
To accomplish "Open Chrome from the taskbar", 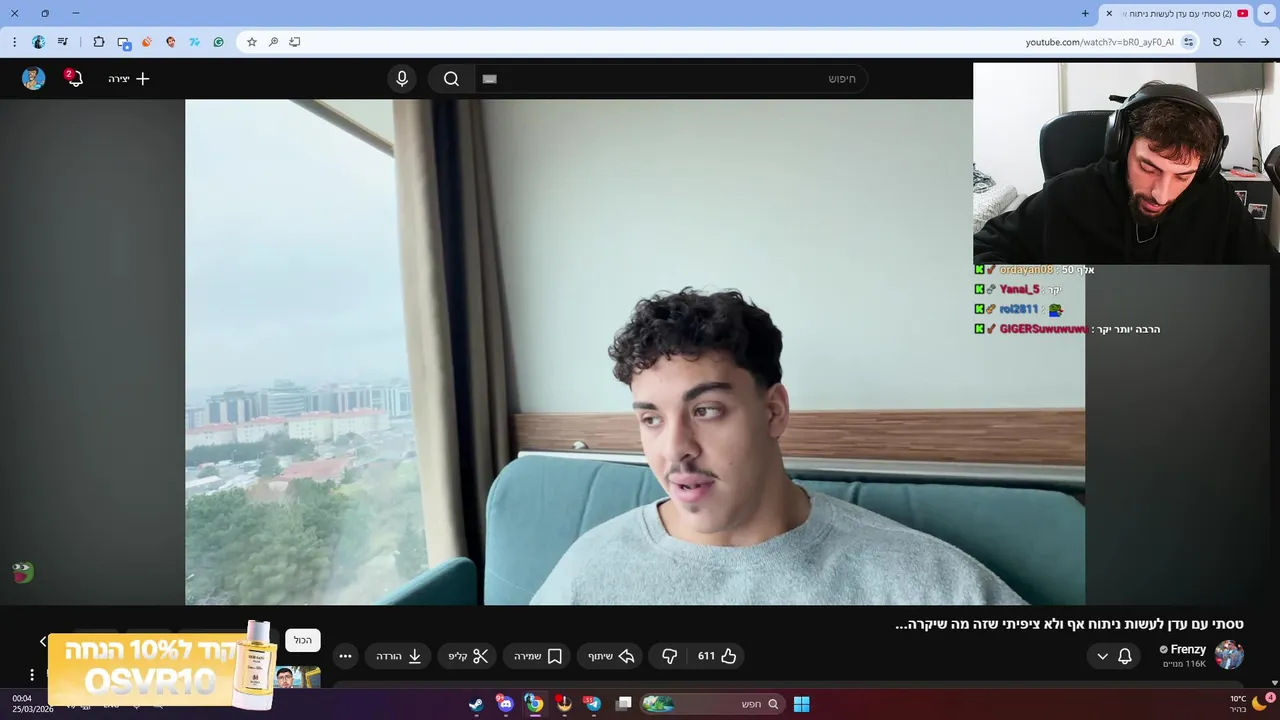I will click(534, 704).
